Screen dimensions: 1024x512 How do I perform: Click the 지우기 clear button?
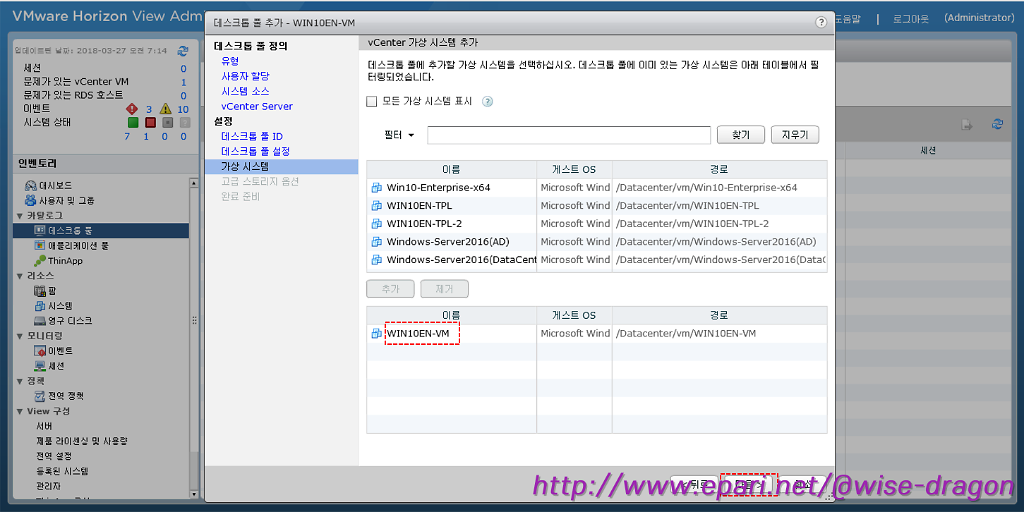click(x=795, y=135)
